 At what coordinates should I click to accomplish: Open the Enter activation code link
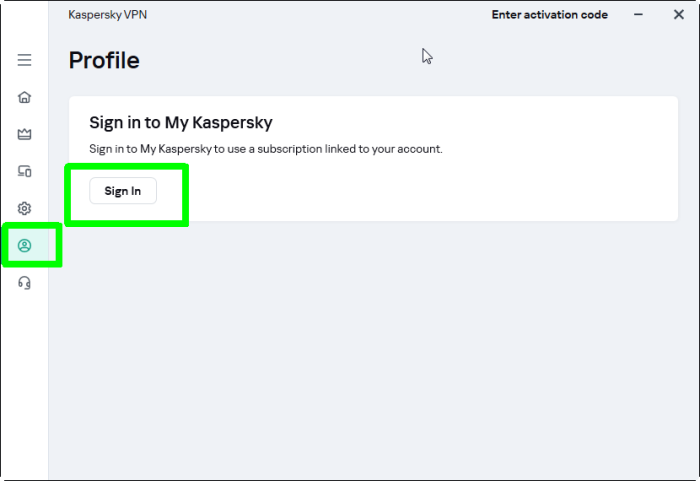pyautogui.click(x=549, y=15)
